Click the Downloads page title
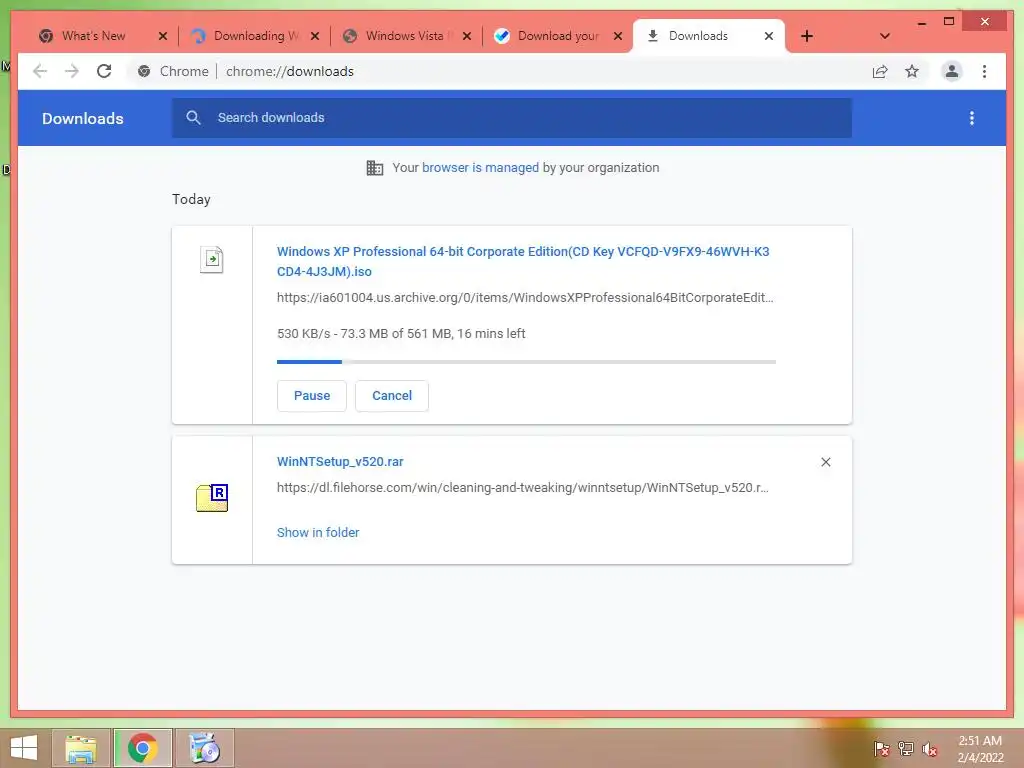 pyautogui.click(x=83, y=118)
